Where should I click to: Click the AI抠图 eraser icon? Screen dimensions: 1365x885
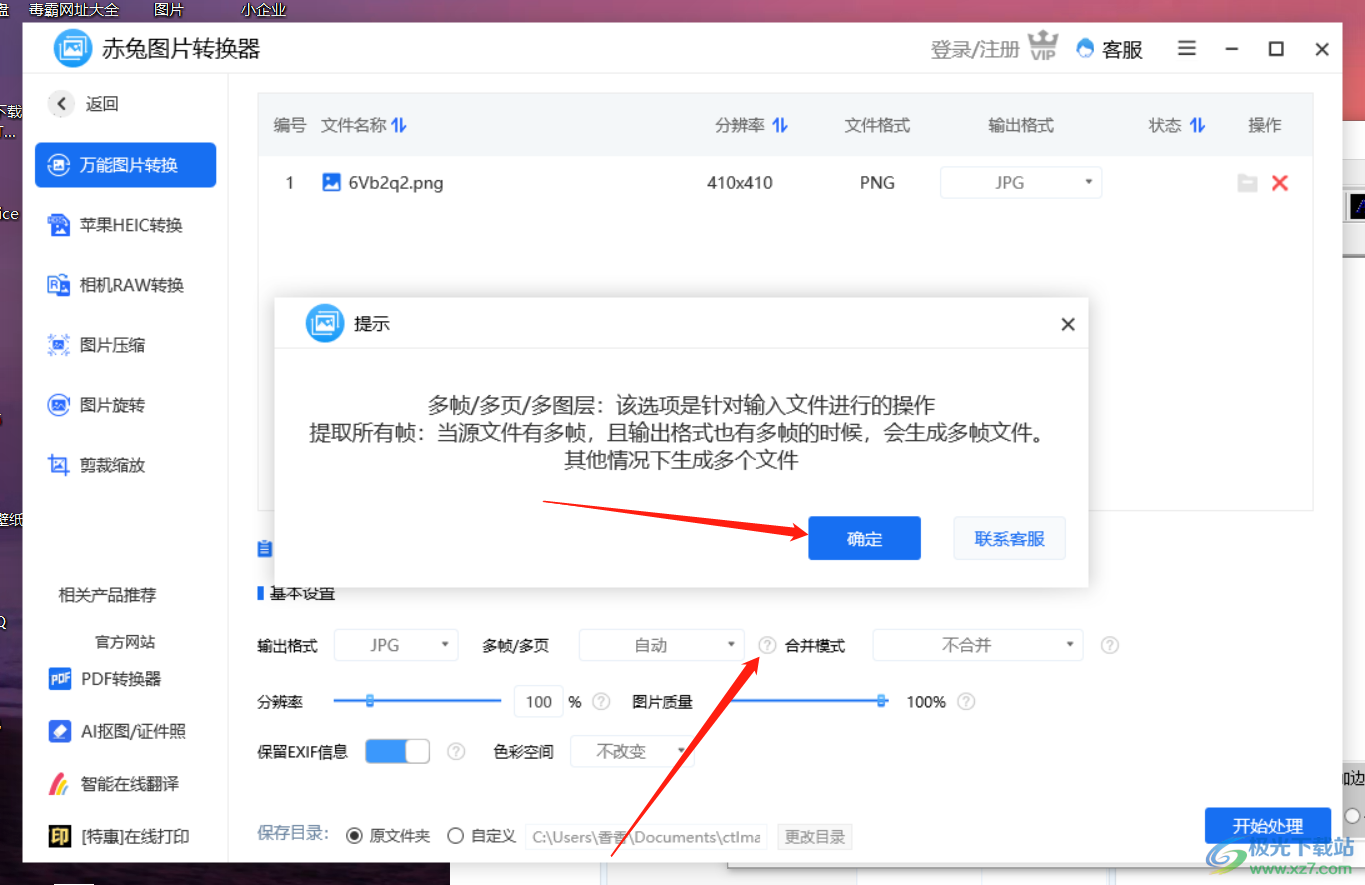(x=60, y=731)
